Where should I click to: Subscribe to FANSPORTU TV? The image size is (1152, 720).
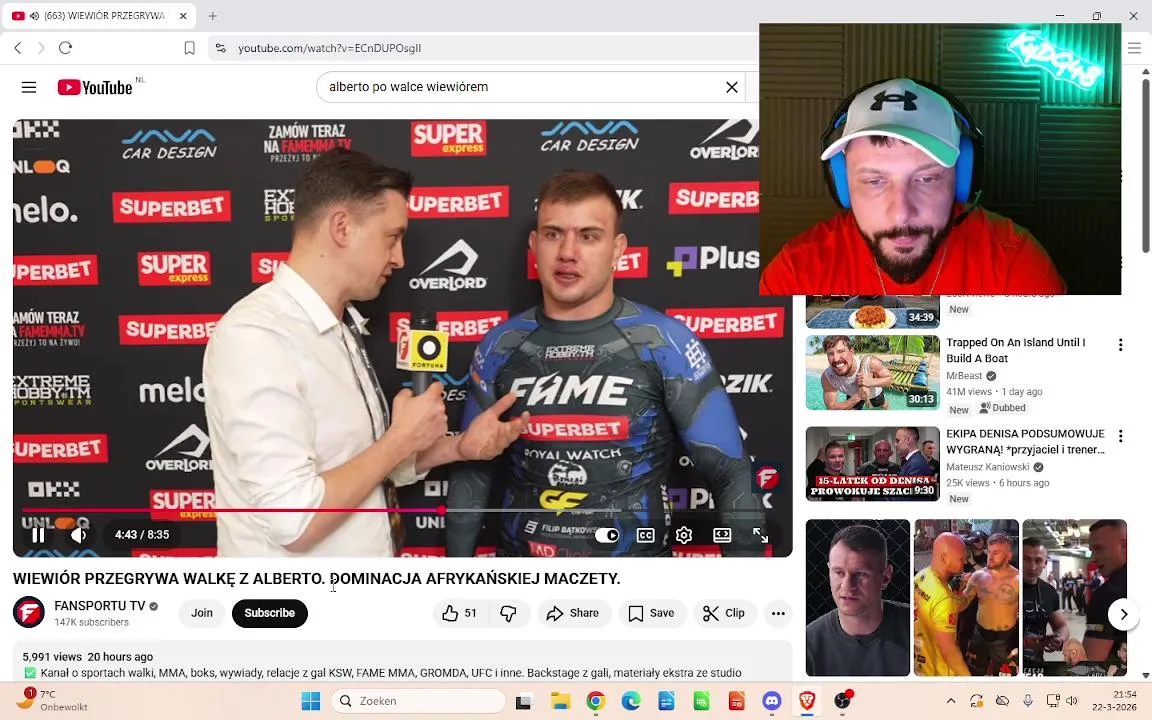(x=270, y=613)
